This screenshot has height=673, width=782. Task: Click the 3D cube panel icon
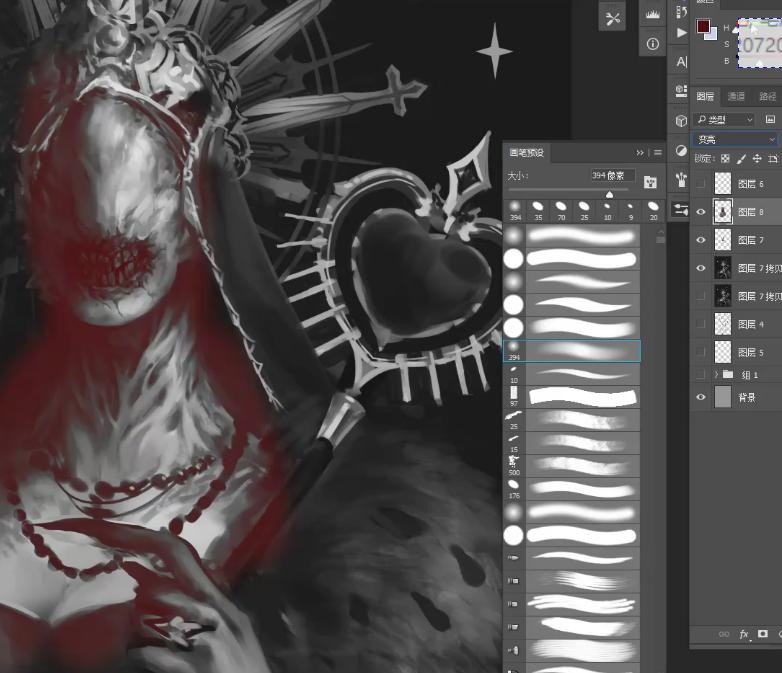coord(682,121)
